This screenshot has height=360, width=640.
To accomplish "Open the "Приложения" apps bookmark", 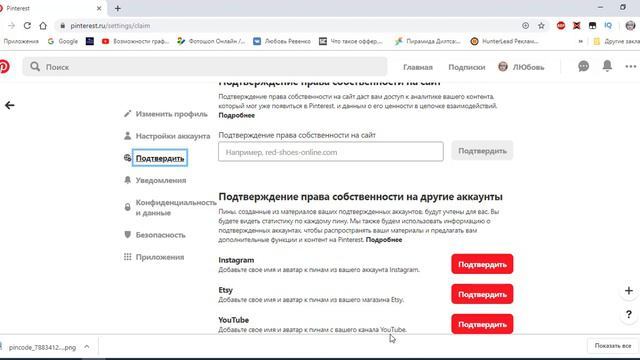I will point(20,41).
